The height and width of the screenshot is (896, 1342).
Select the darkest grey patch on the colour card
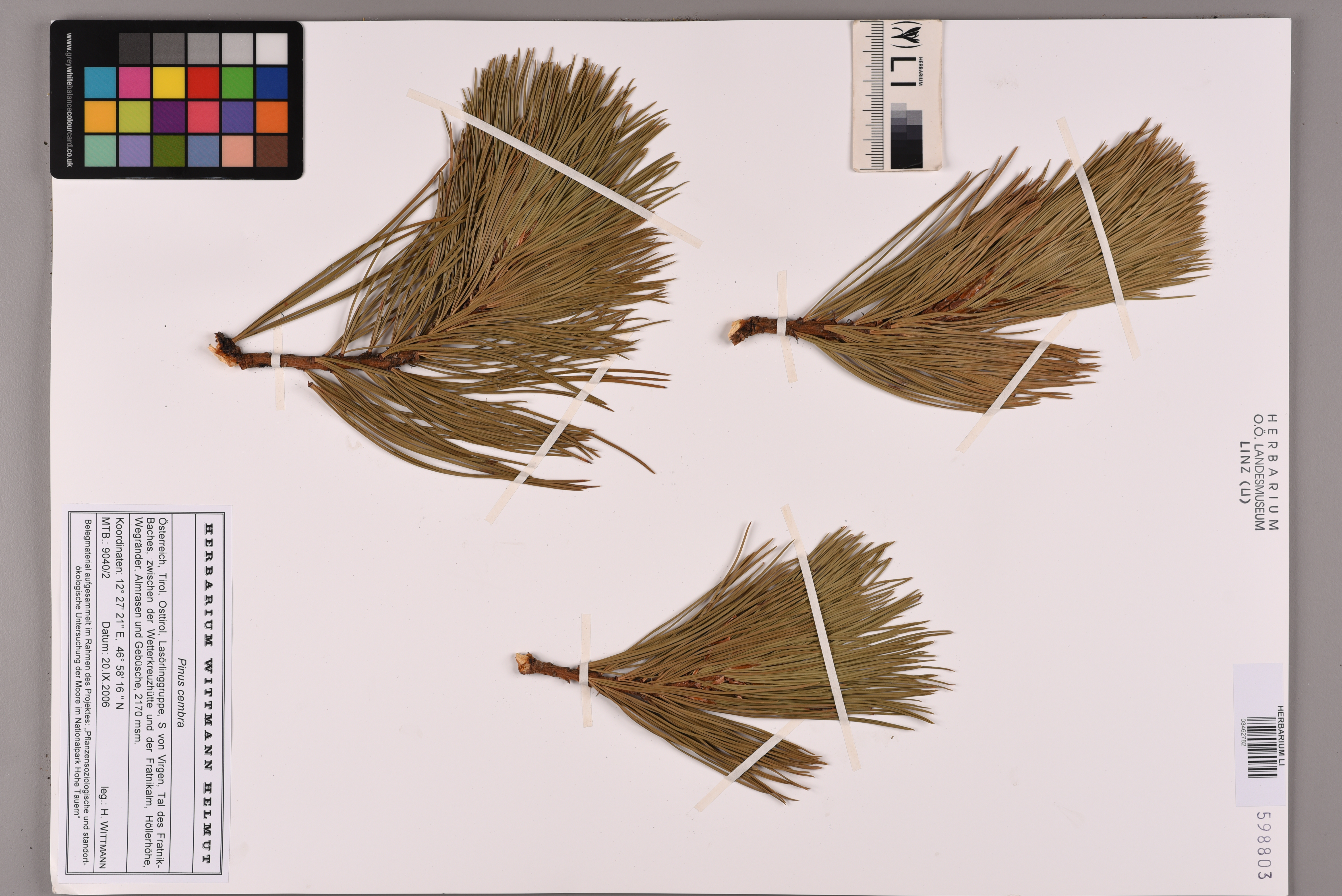[x=134, y=49]
